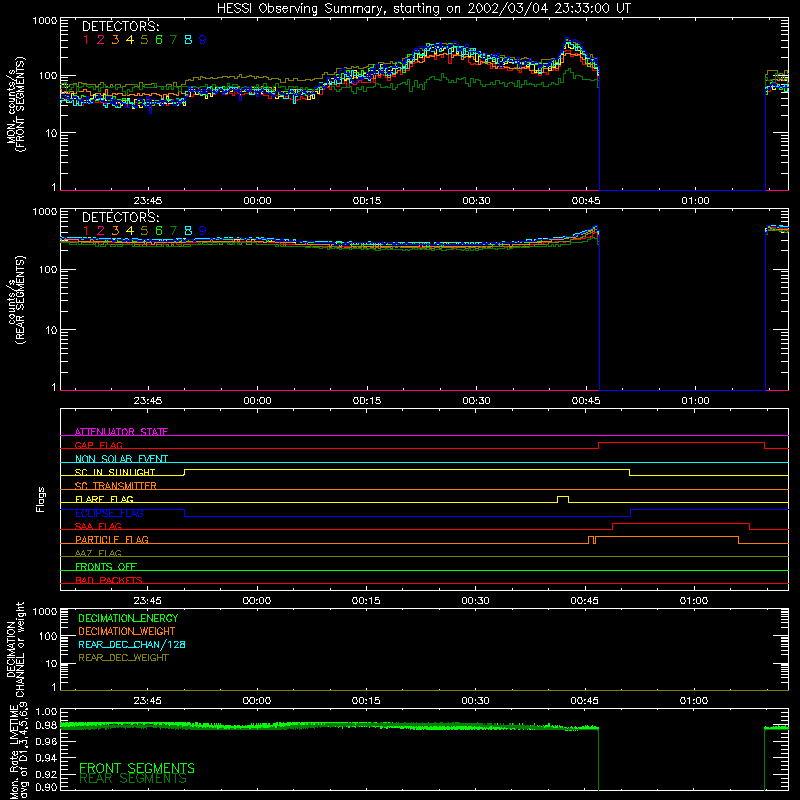The image size is (800, 800).
Task: Click the NON_SOLAR_EVENT flag label
Action: point(121,459)
